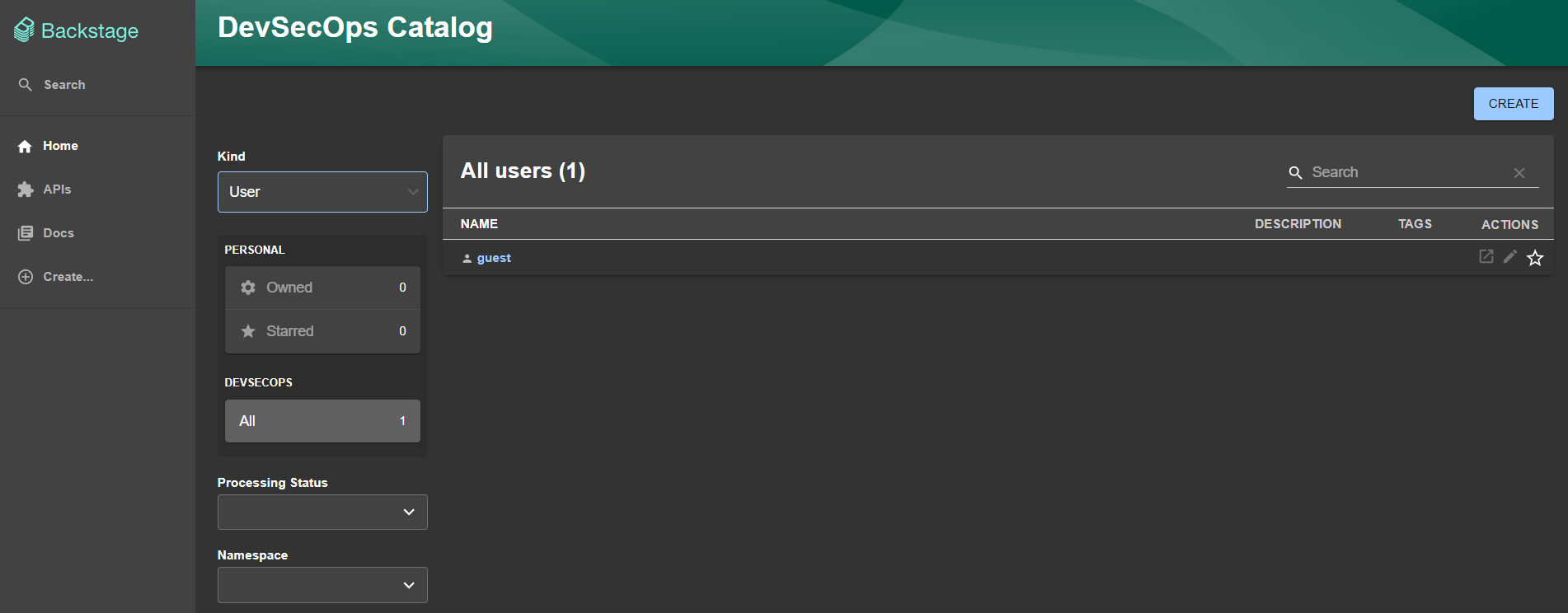Filter by Owned entities
Viewport: 1568px width, 613px height.
coord(322,288)
